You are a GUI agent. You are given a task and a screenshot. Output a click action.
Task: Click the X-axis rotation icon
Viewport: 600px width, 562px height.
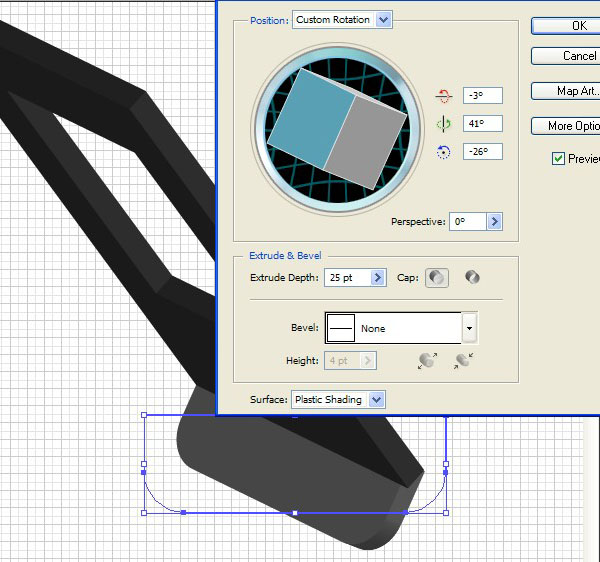click(x=443, y=96)
